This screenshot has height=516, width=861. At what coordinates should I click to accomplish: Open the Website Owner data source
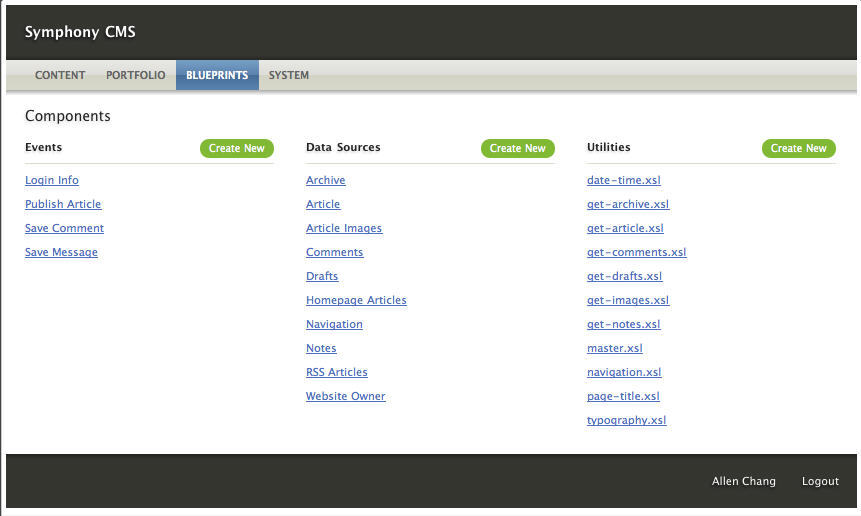(346, 396)
